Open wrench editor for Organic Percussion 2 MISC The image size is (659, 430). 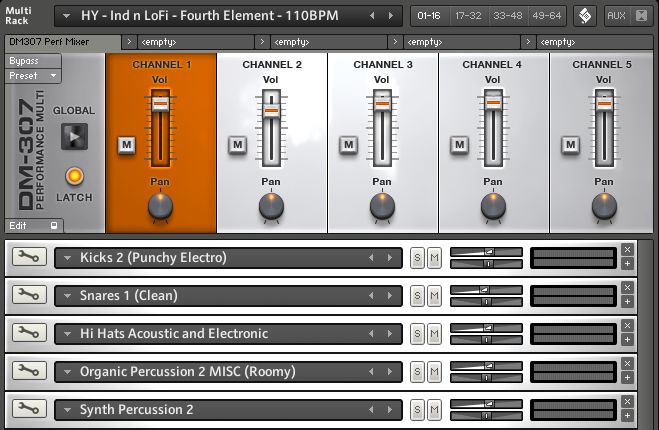tap(29, 371)
